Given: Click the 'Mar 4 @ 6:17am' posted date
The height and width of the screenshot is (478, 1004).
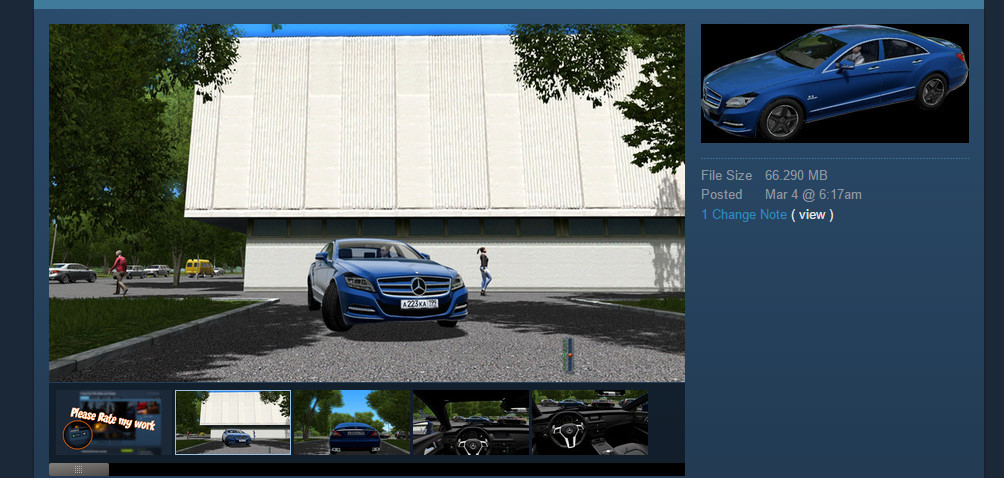Looking at the screenshot, I should [813, 195].
